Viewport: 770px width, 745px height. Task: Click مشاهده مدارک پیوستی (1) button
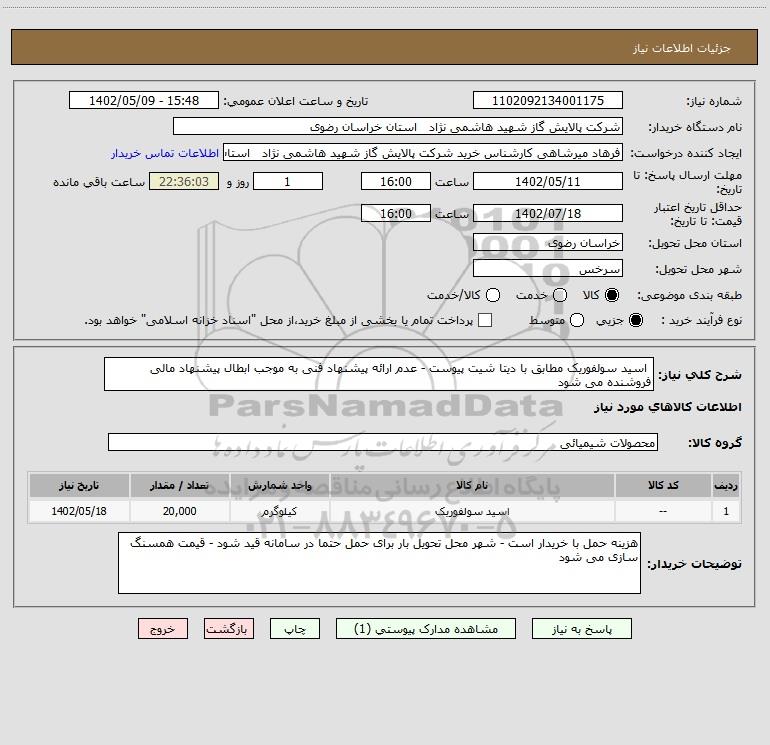[426, 629]
